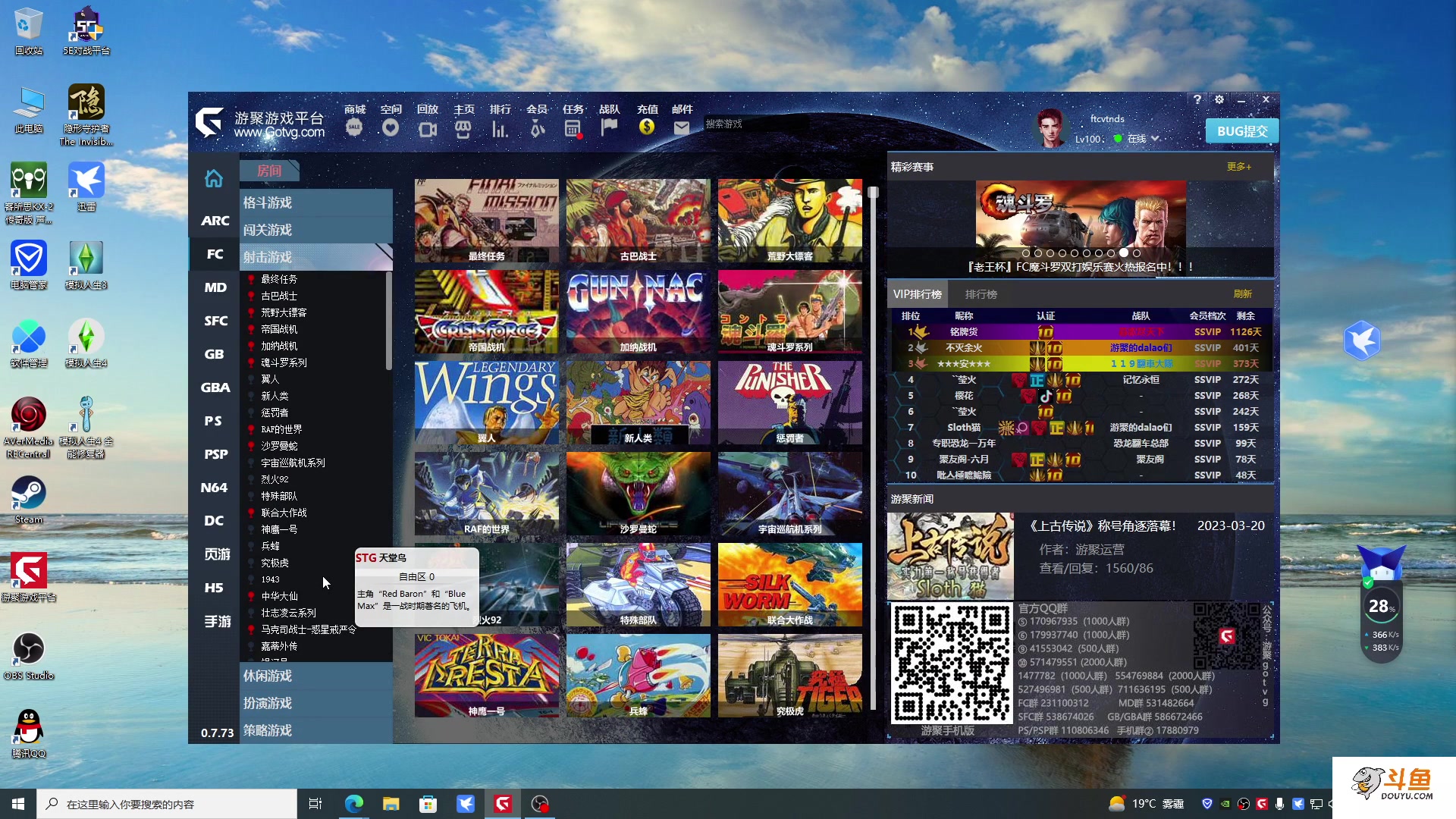Expand the 扮演游戏 category
The width and height of the screenshot is (1456, 819).
(316, 703)
